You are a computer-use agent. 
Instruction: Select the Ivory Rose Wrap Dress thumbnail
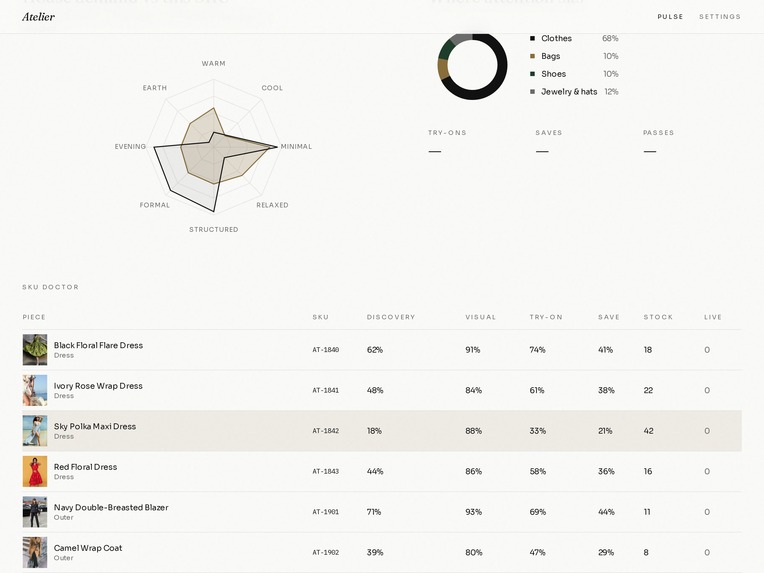(x=35, y=390)
